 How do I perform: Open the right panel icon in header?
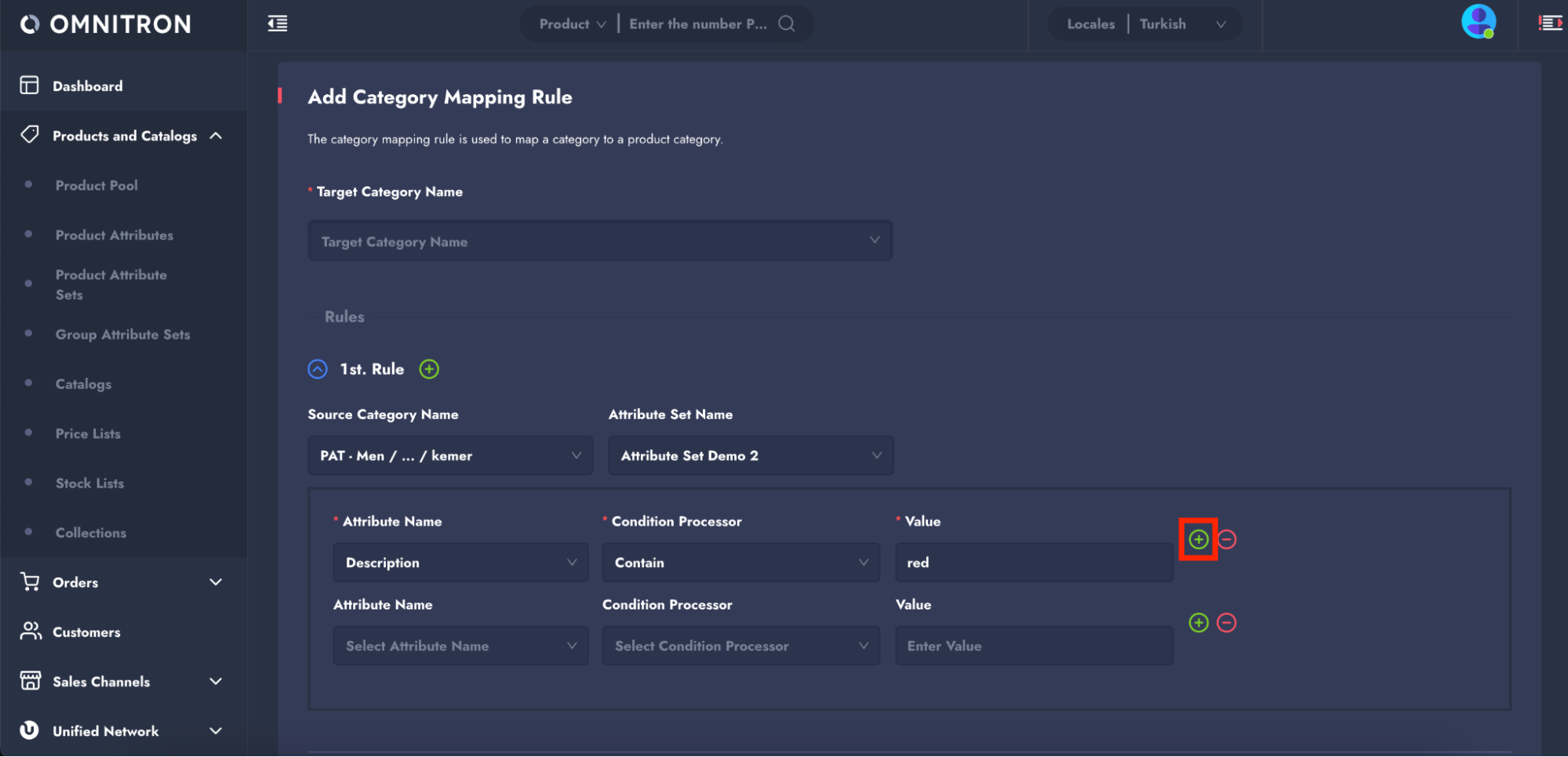pos(1550,24)
